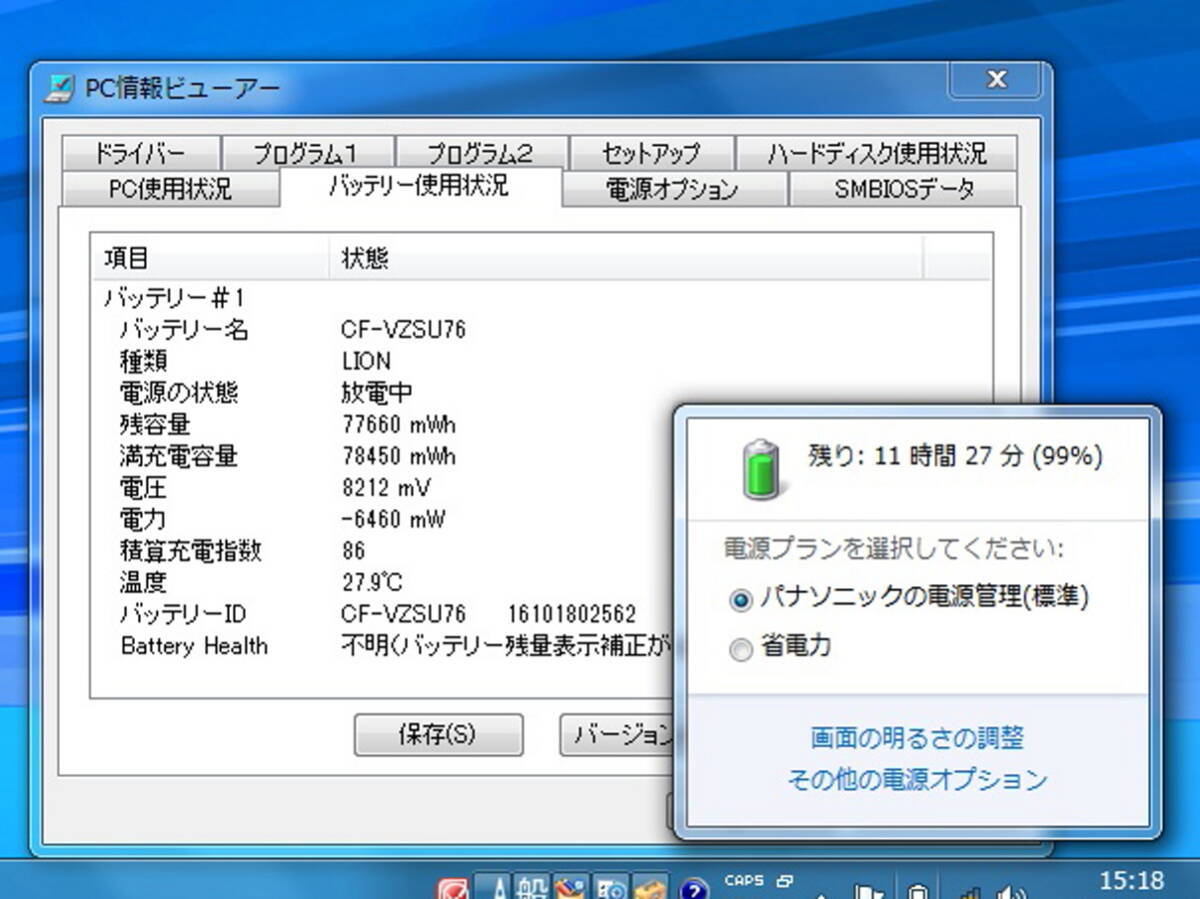Open the 電源オプション tab
The image size is (1200, 899).
coord(673,188)
